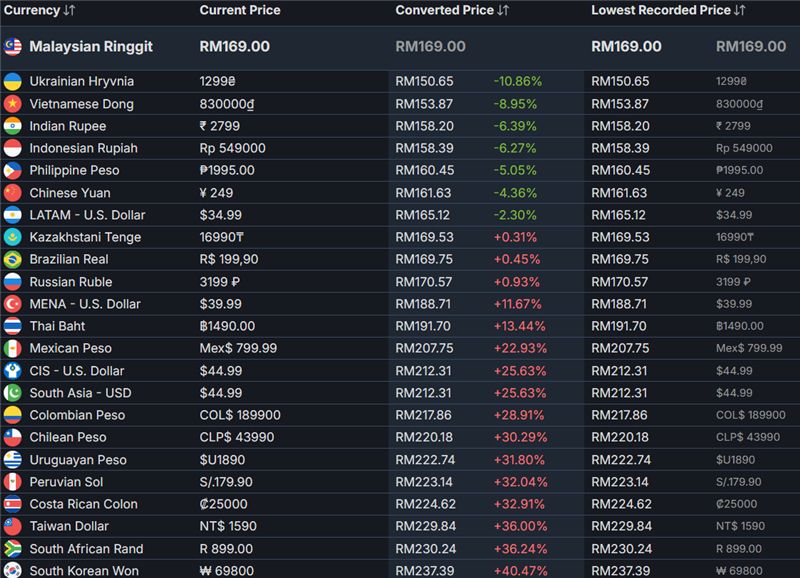Click the Current Price column header

pos(240,10)
